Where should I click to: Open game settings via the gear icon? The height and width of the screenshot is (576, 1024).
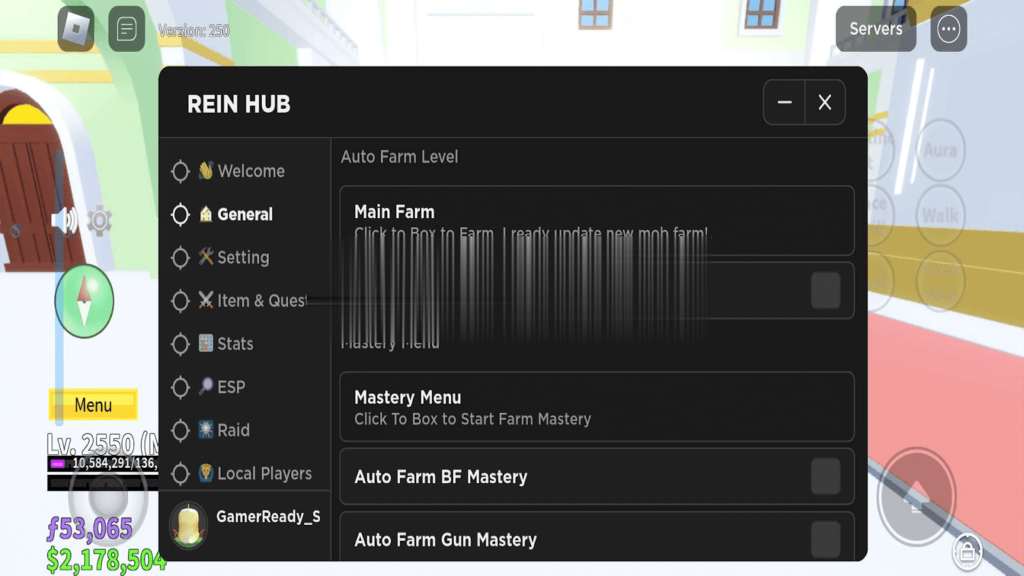coord(99,220)
